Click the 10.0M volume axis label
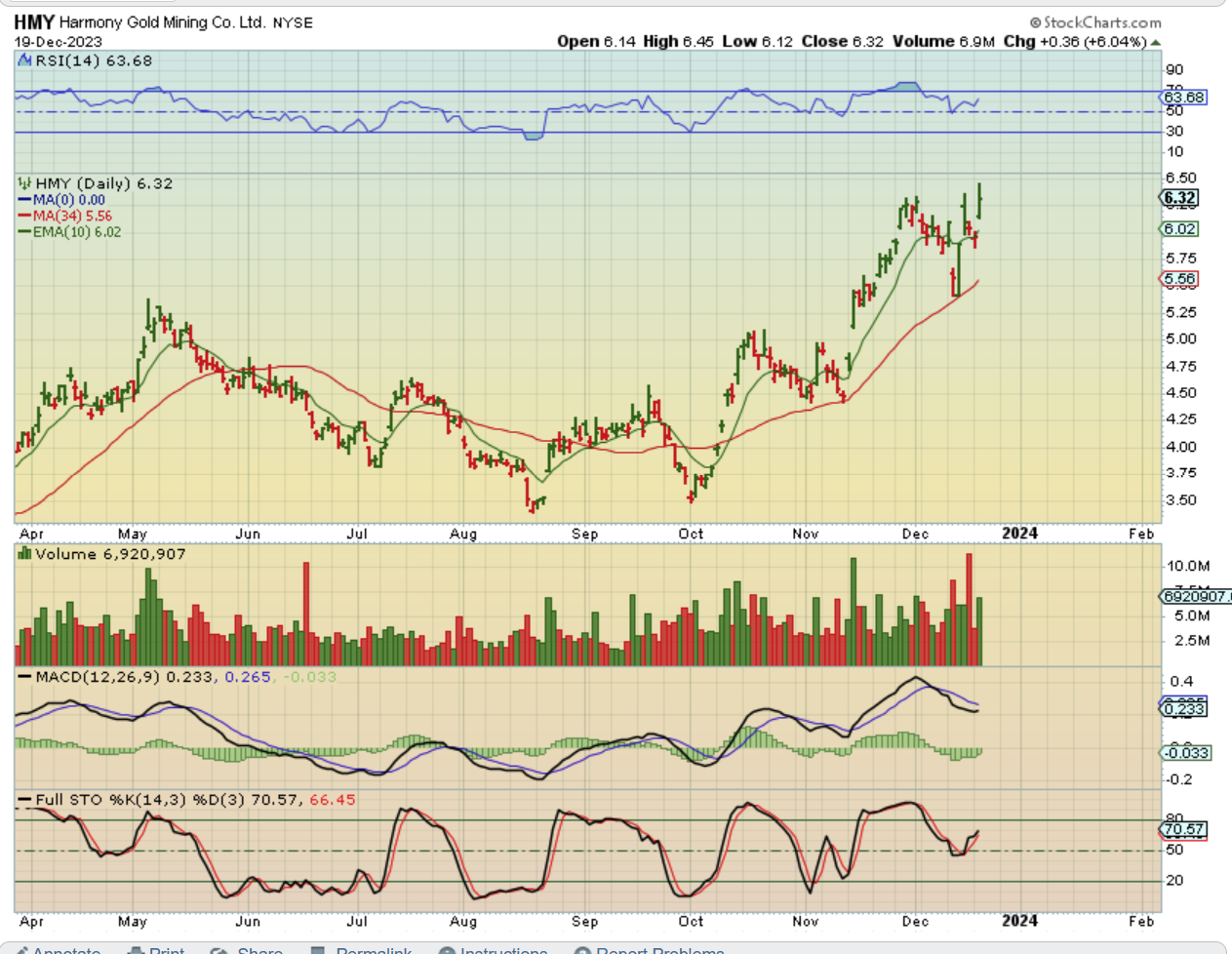This screenshot has height=954, width=1232. [x=1188, y=566]
